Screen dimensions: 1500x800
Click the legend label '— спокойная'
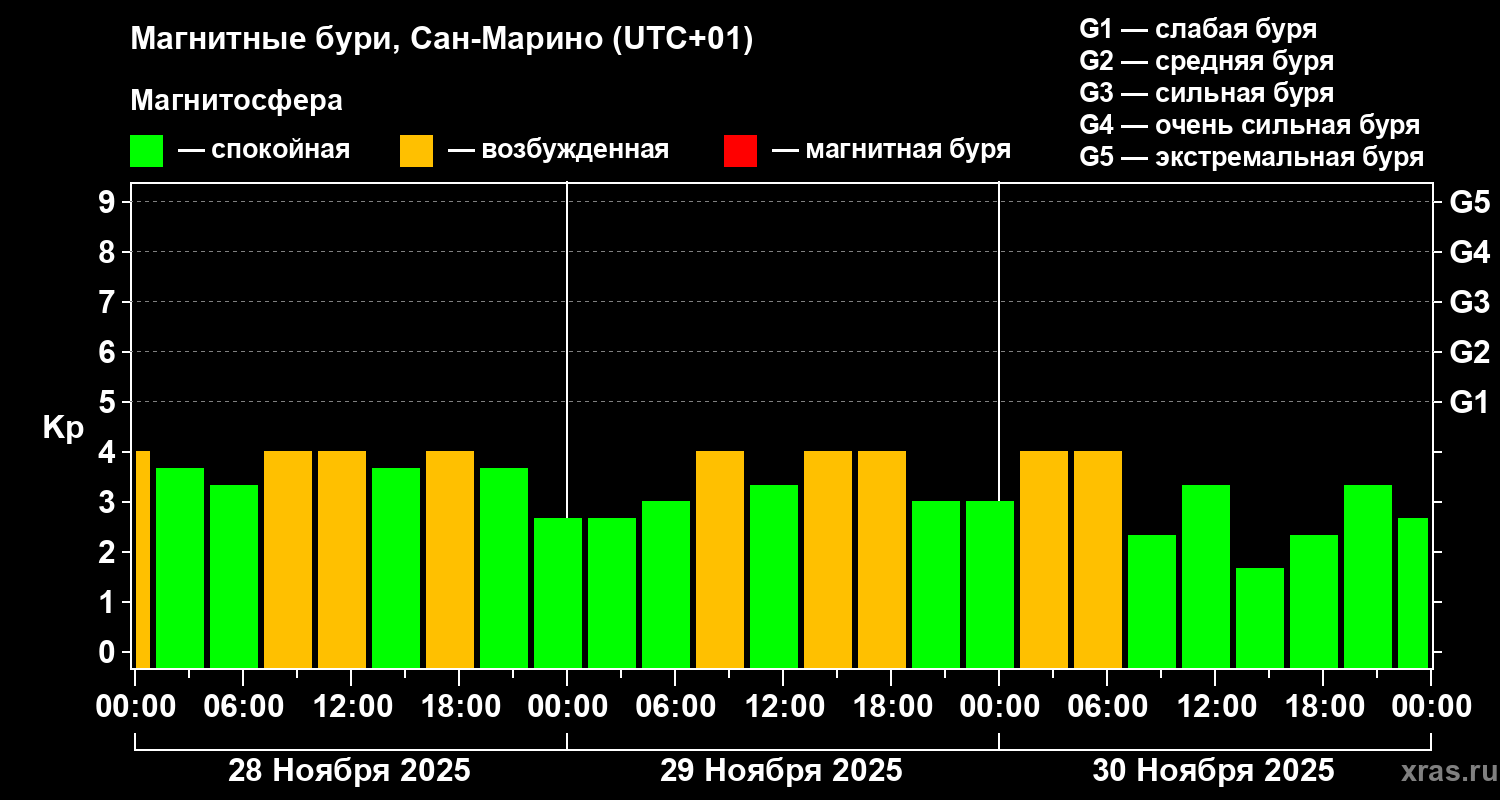point(264,150)
